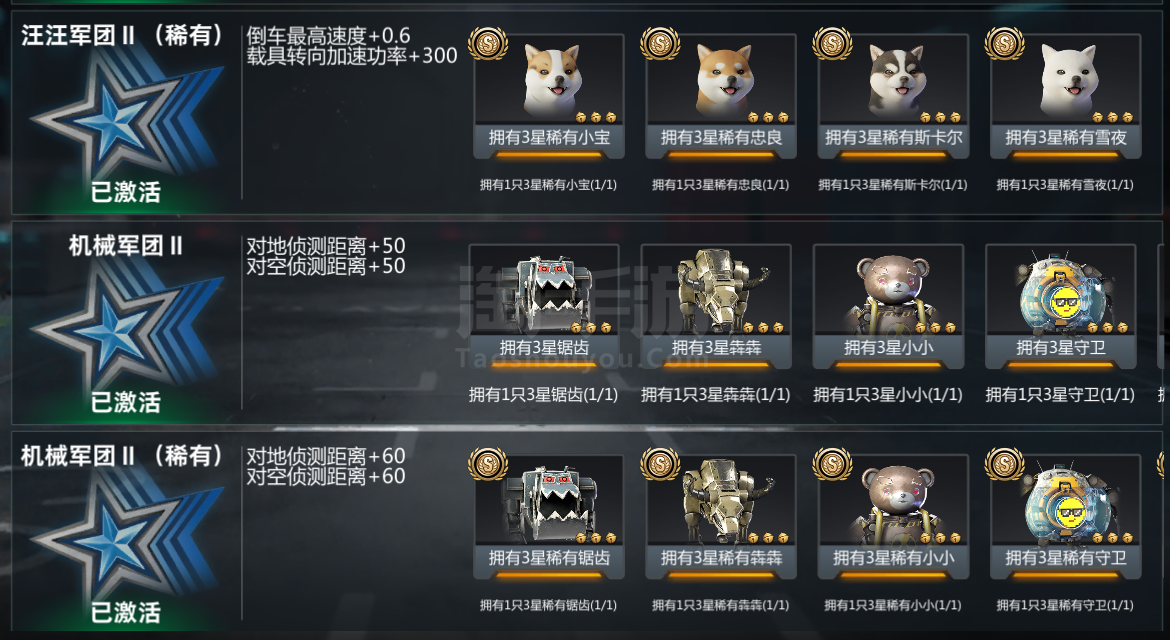The width and height of the screenshot is (1170, 640).
Task: Click the 拥有3星稀有雪夜 progress bar
Action: pos(1066,154)
